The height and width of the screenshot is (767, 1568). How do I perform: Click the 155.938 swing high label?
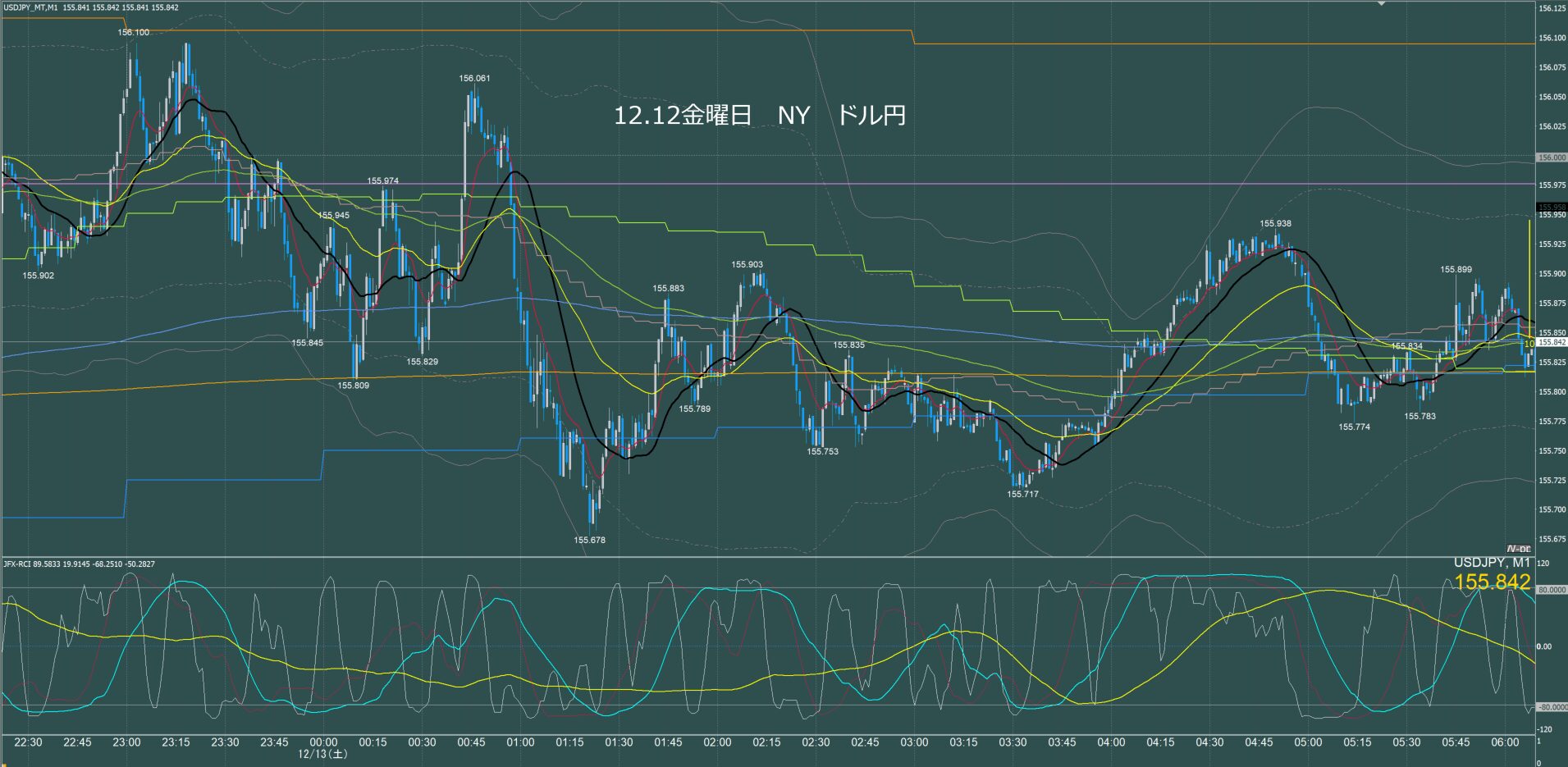coord(1275,224)
